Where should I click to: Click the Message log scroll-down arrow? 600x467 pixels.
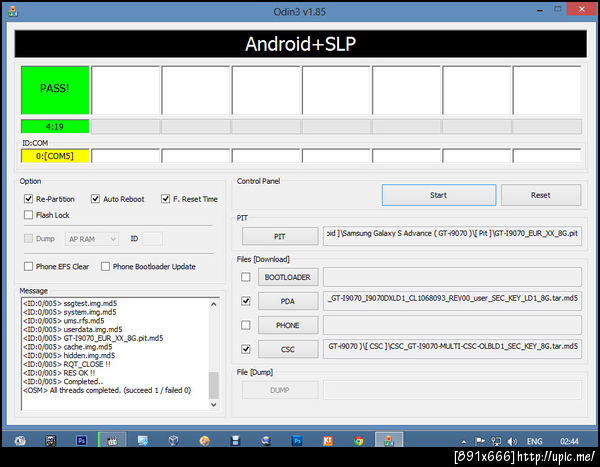tap(214, 405)
